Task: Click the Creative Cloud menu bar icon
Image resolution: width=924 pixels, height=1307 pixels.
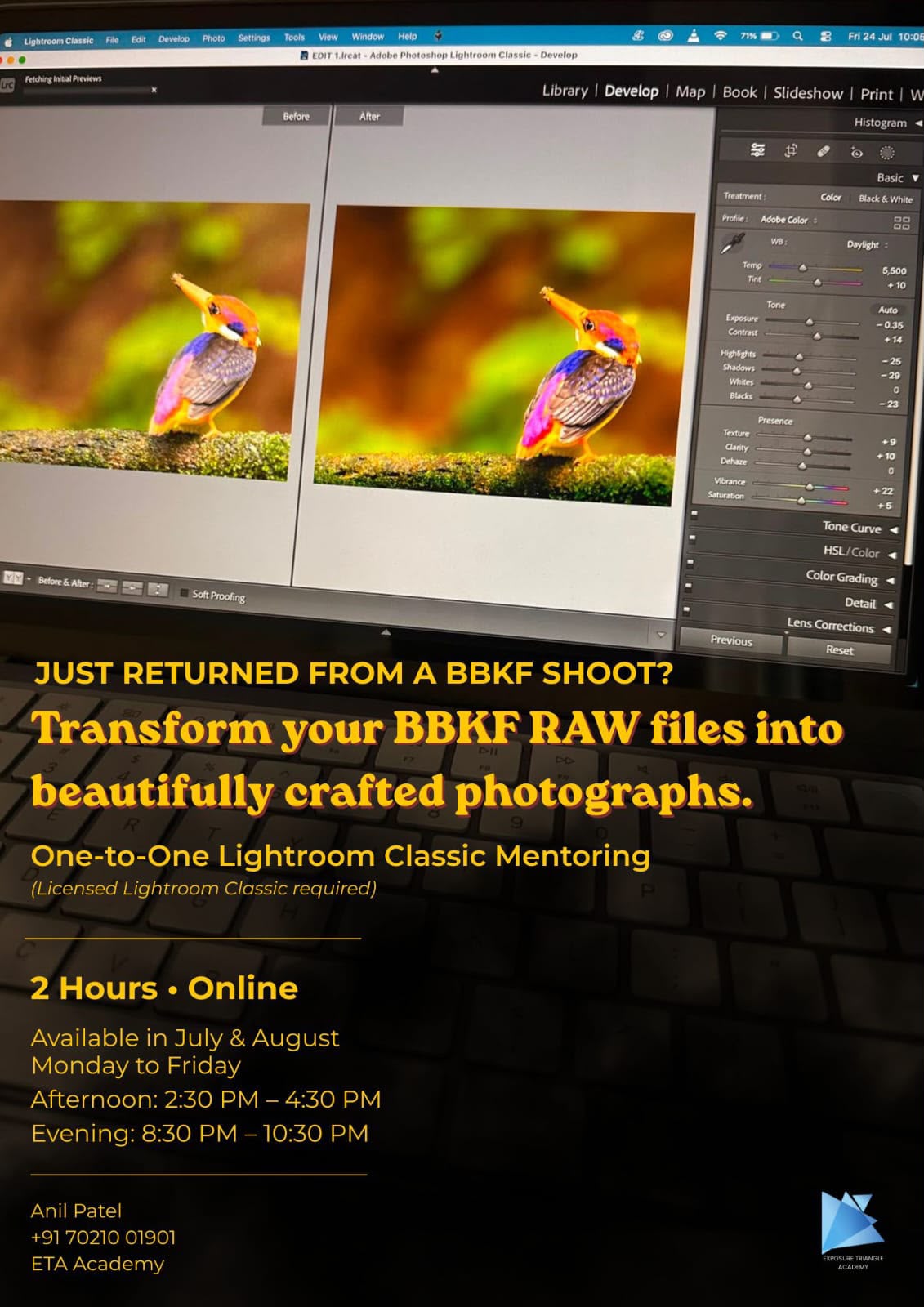Action: click(x=666, y=36)
